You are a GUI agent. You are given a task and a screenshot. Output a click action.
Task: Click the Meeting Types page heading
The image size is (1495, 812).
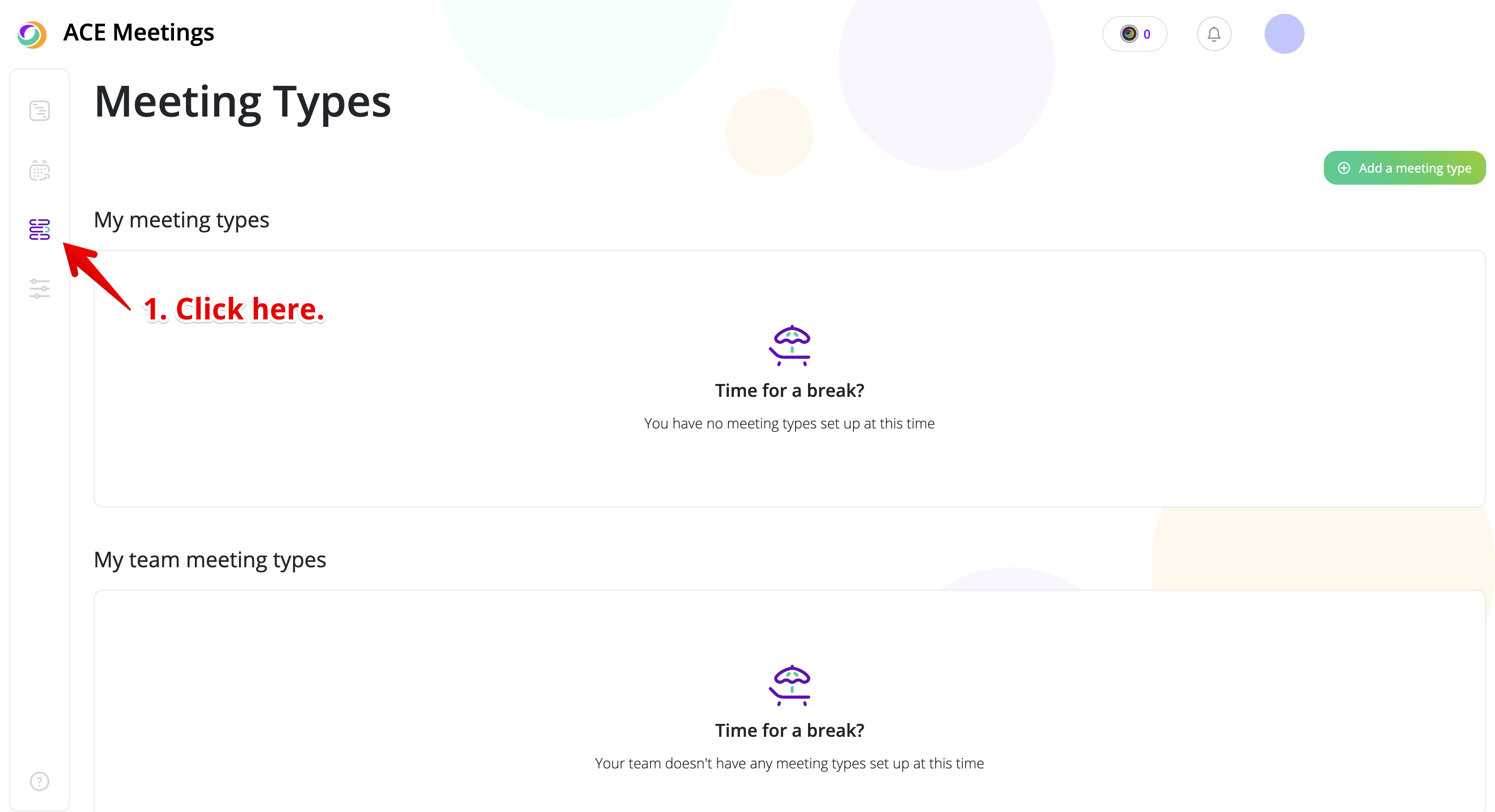pos(242,102)
